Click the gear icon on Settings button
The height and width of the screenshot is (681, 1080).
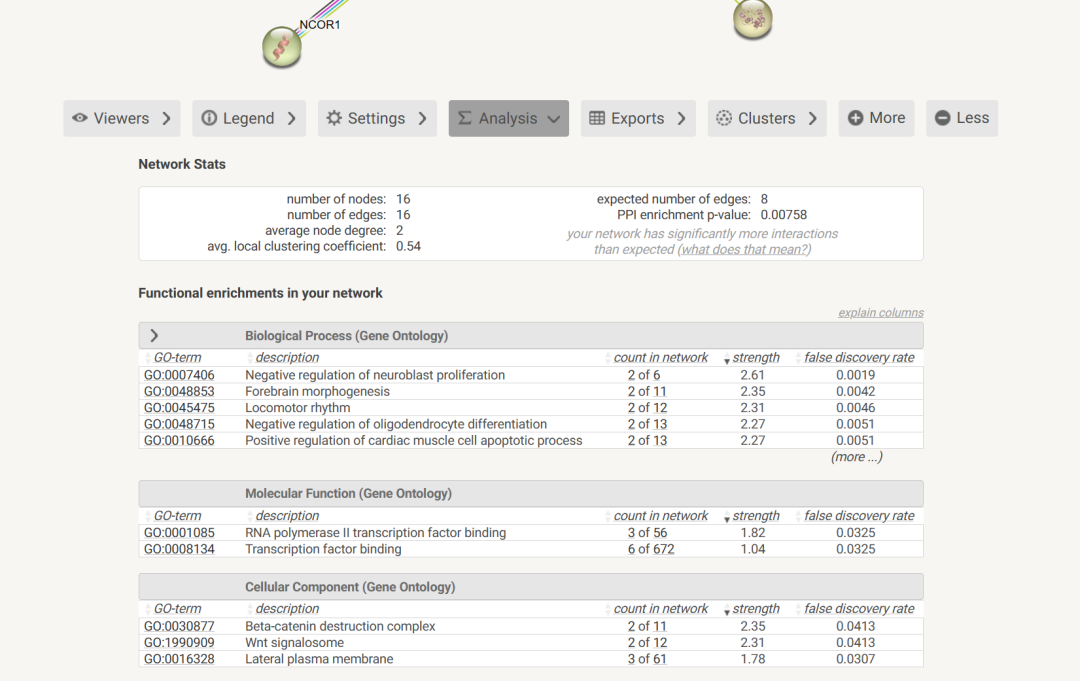(334, 118)
